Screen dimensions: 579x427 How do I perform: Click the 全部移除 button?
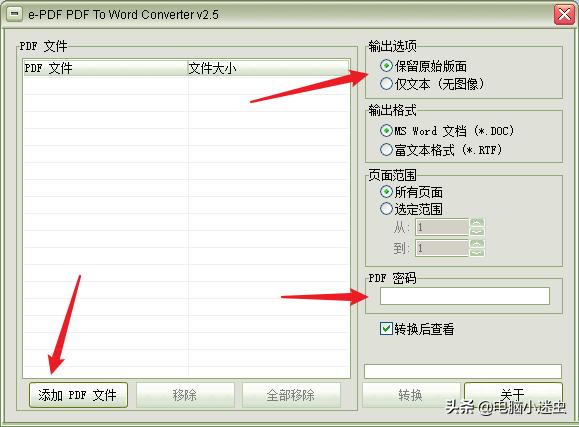291,395
